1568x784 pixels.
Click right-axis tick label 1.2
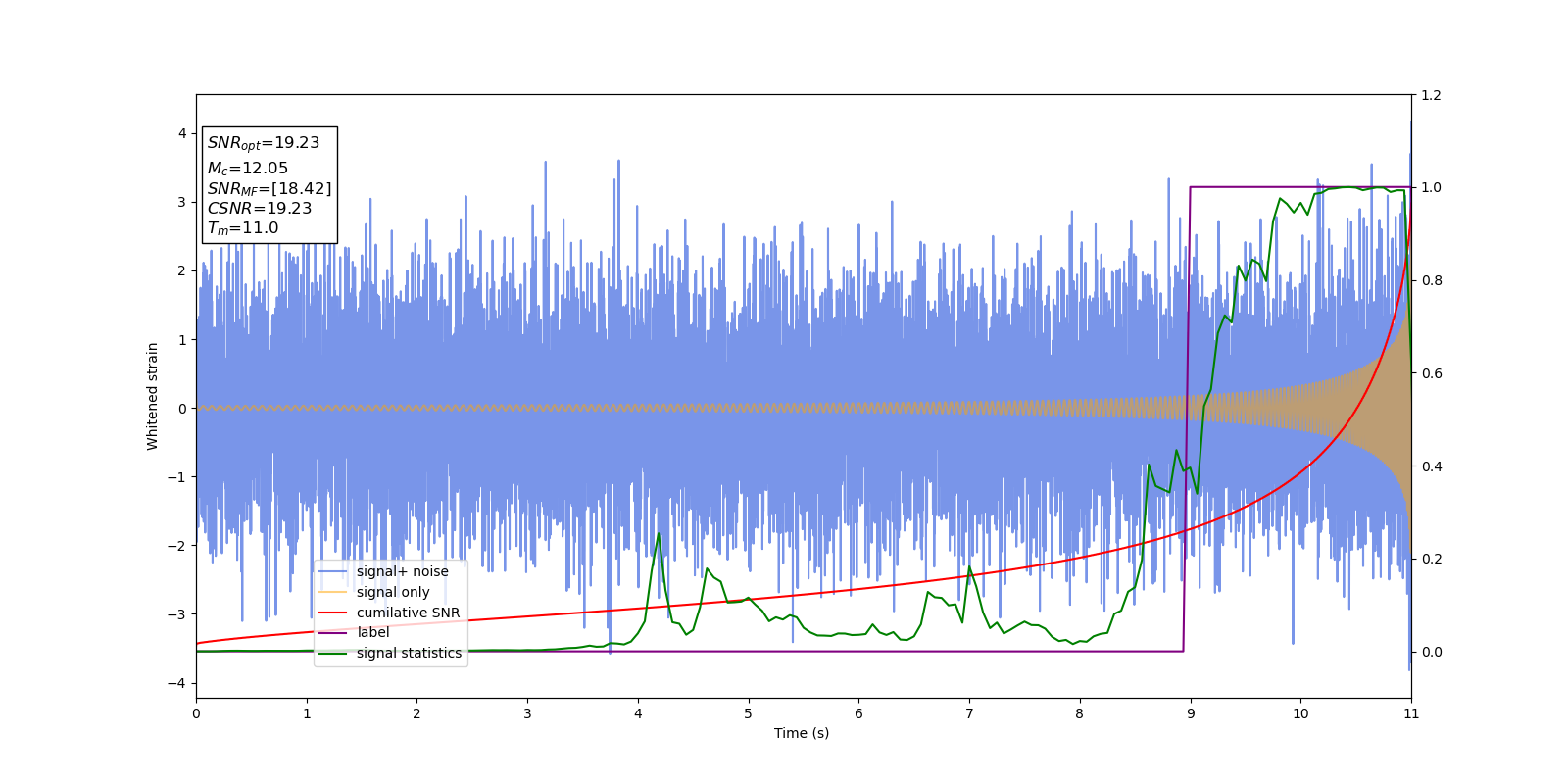[x=1431, y=95]
